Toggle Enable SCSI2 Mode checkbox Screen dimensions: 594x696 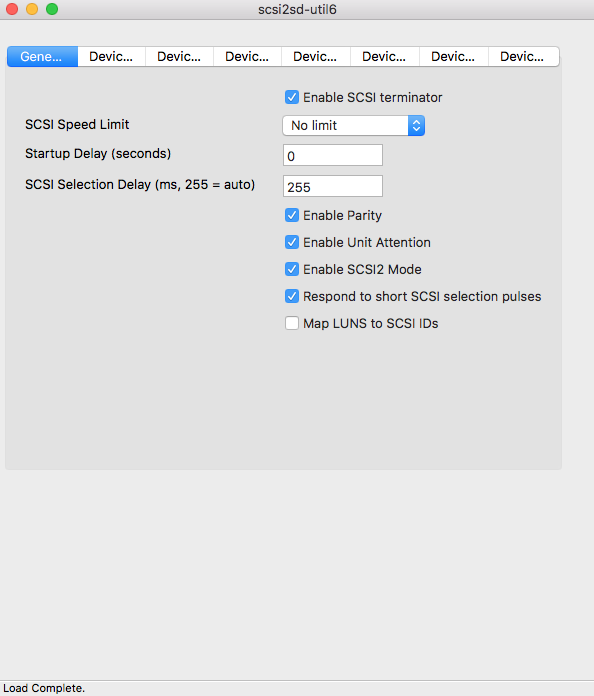(x=292, y=269)
